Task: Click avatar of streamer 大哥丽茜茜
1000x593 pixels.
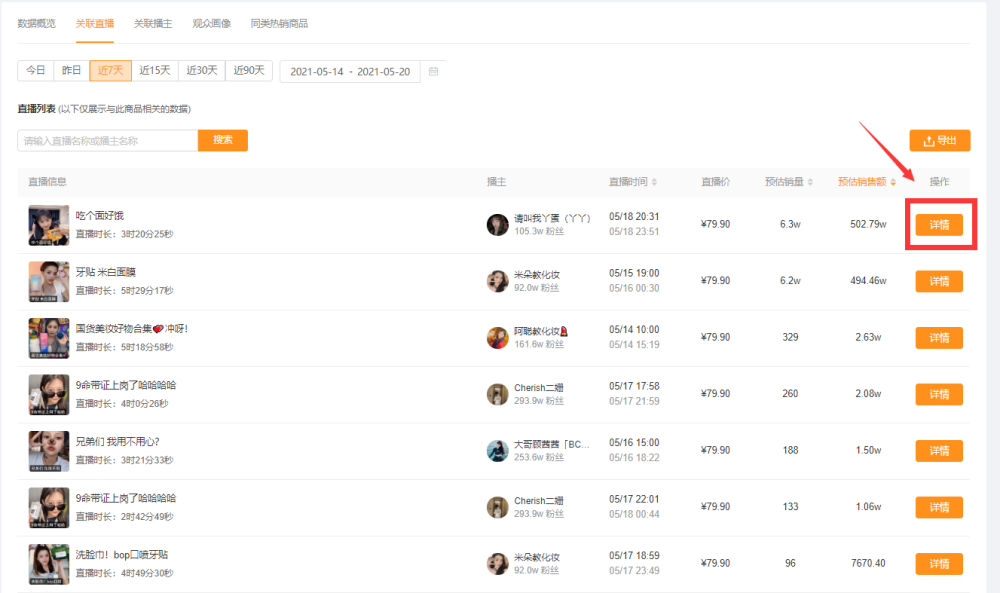Action: (497, 450)
